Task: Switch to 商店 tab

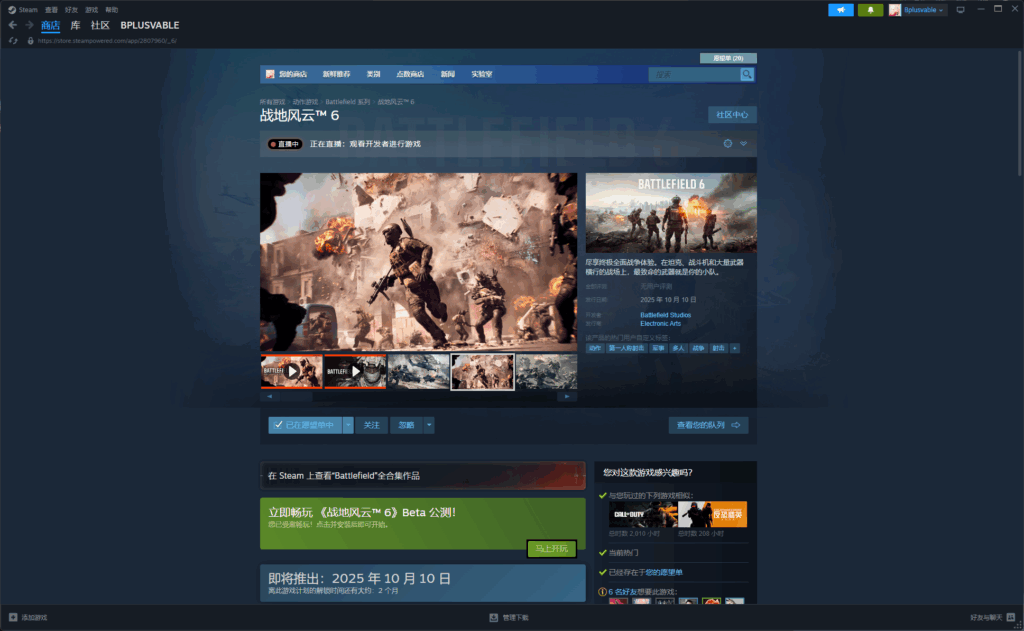Action: pos(50,25)
